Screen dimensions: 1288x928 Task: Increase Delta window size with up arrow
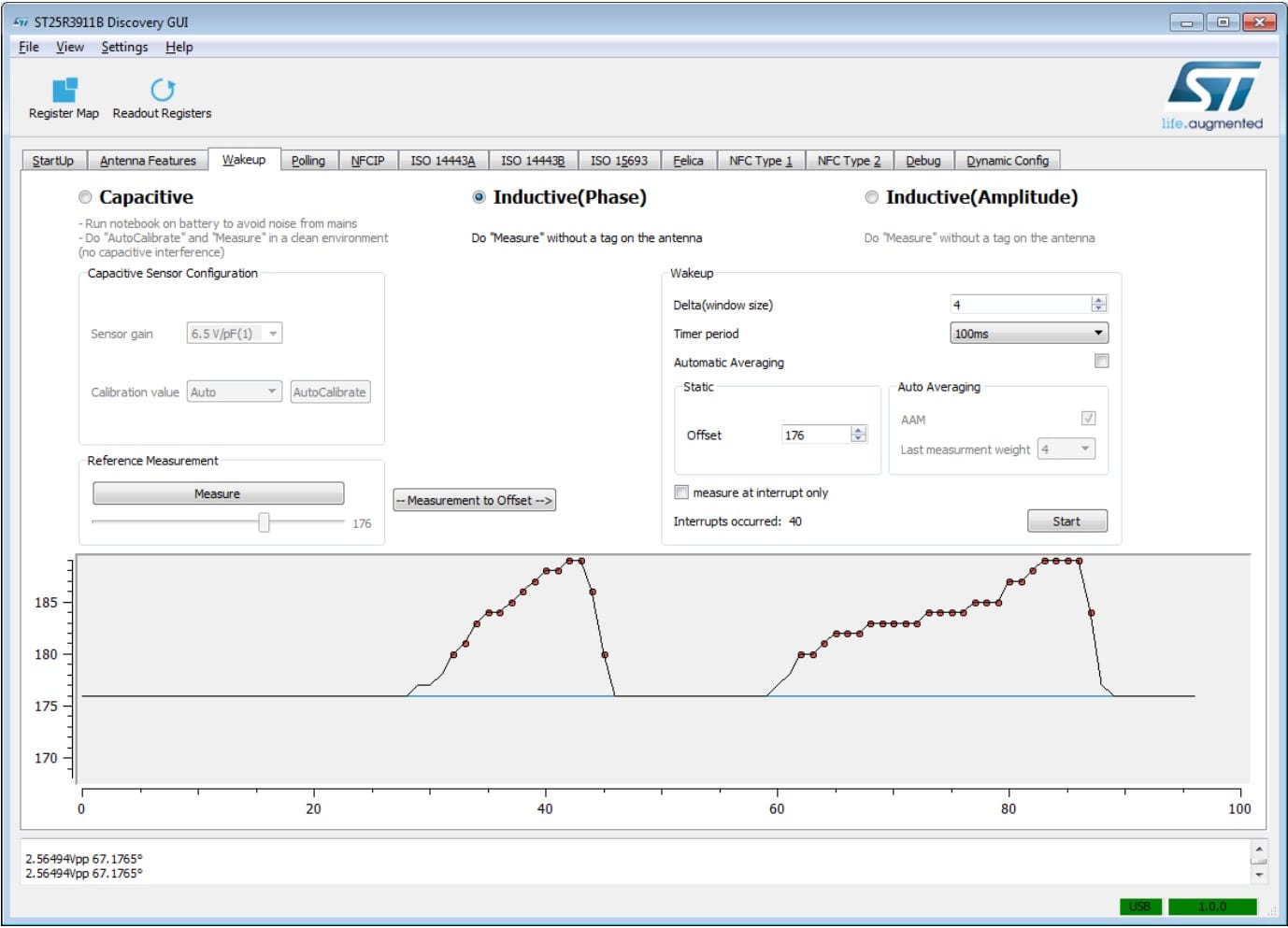click(x=1098, y=300)
